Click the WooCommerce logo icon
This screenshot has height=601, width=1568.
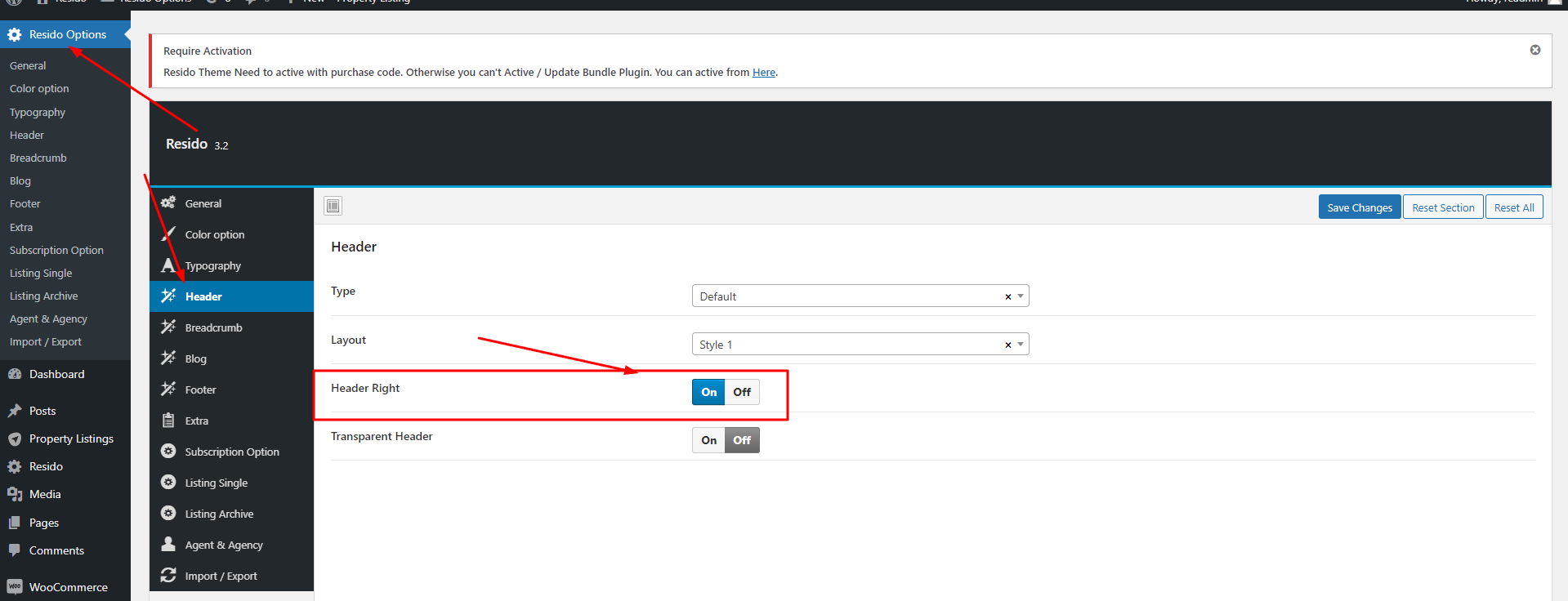click(x=15, y=587)
